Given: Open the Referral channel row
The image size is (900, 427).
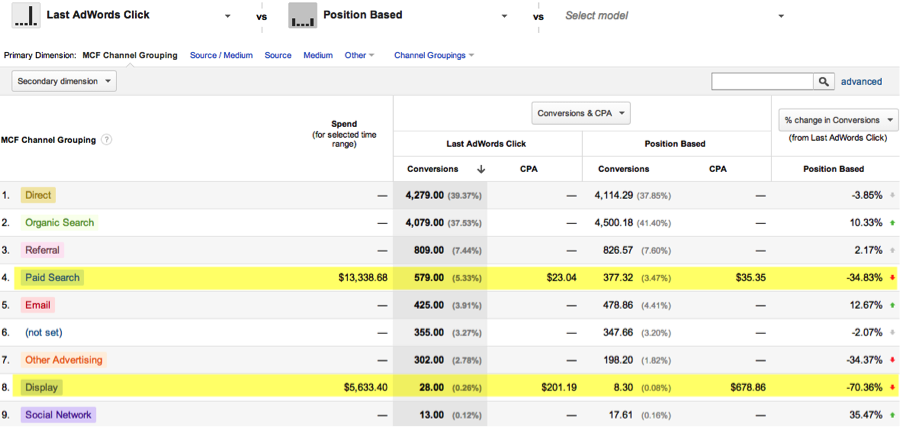Looking at the screenshot, I should (x=42, y=250).
